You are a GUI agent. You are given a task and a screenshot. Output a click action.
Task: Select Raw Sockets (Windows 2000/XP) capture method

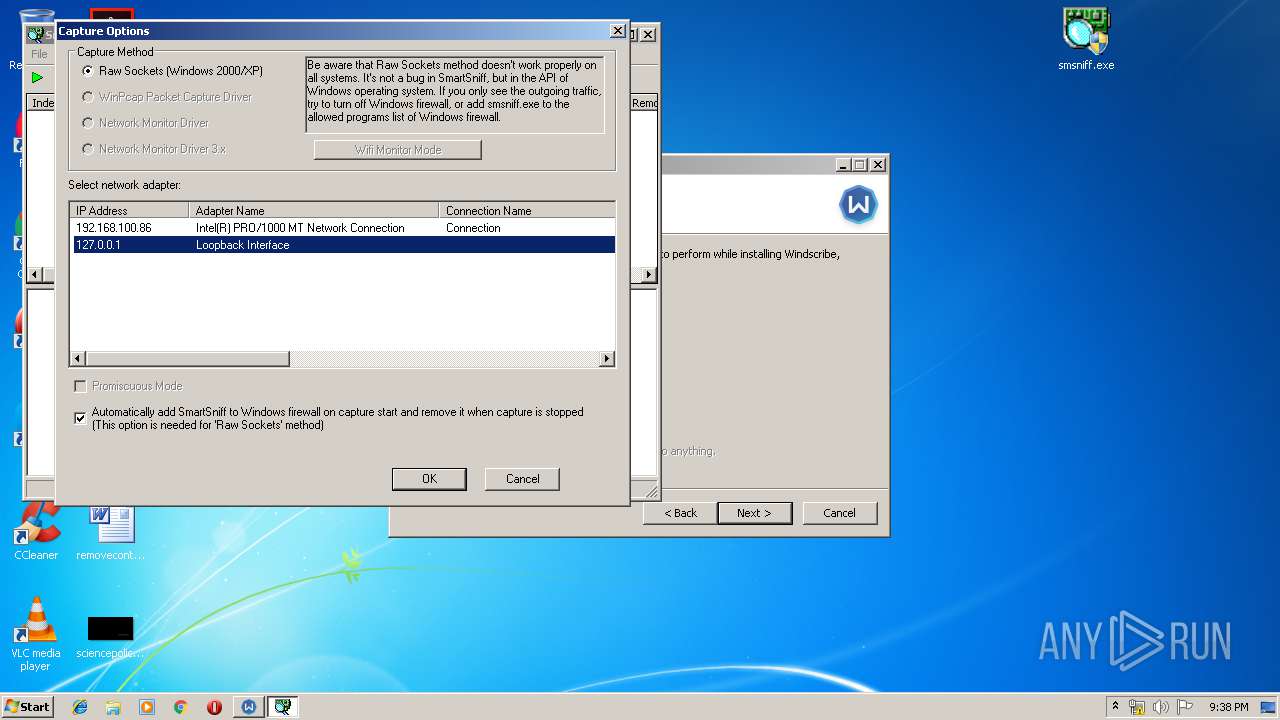[x=172, y=71]
